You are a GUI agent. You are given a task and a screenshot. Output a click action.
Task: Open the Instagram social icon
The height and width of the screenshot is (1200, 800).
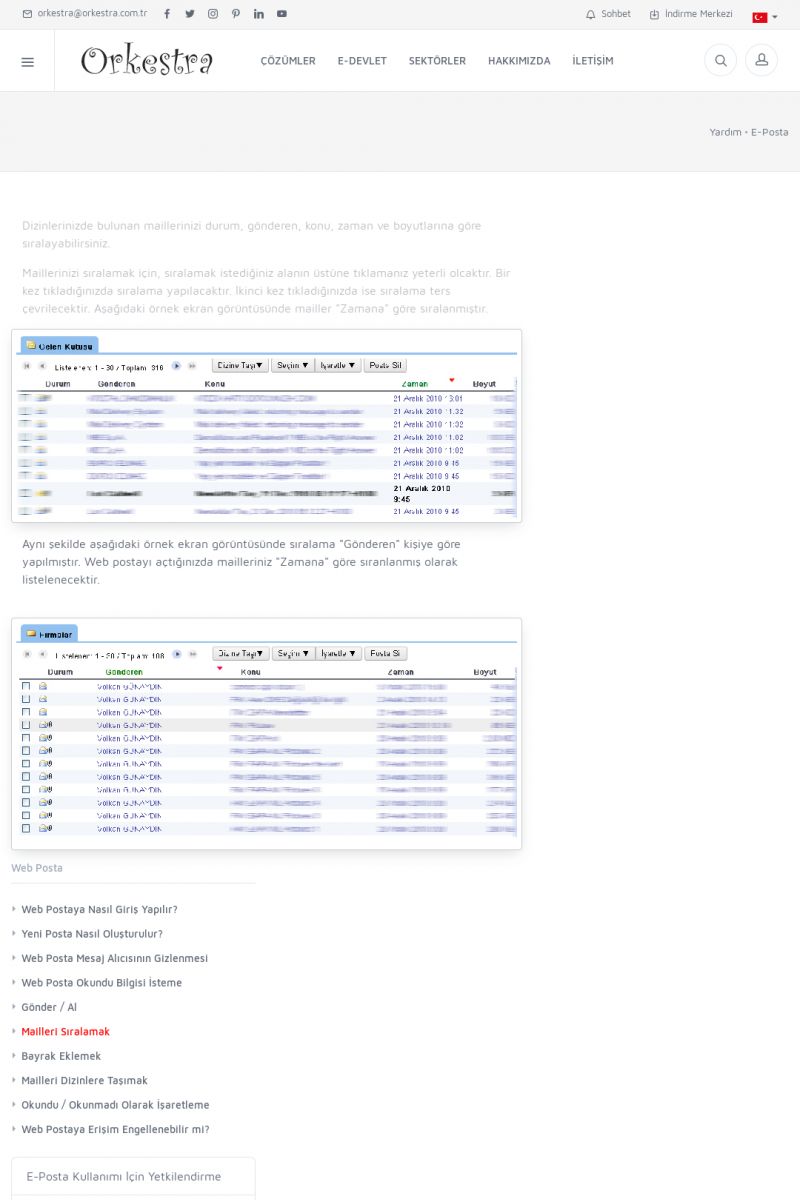[213, 14]
